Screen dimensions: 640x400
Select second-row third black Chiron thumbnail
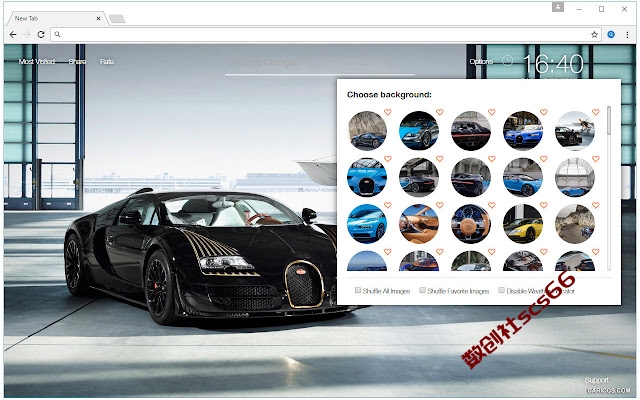tap(471, 178)
